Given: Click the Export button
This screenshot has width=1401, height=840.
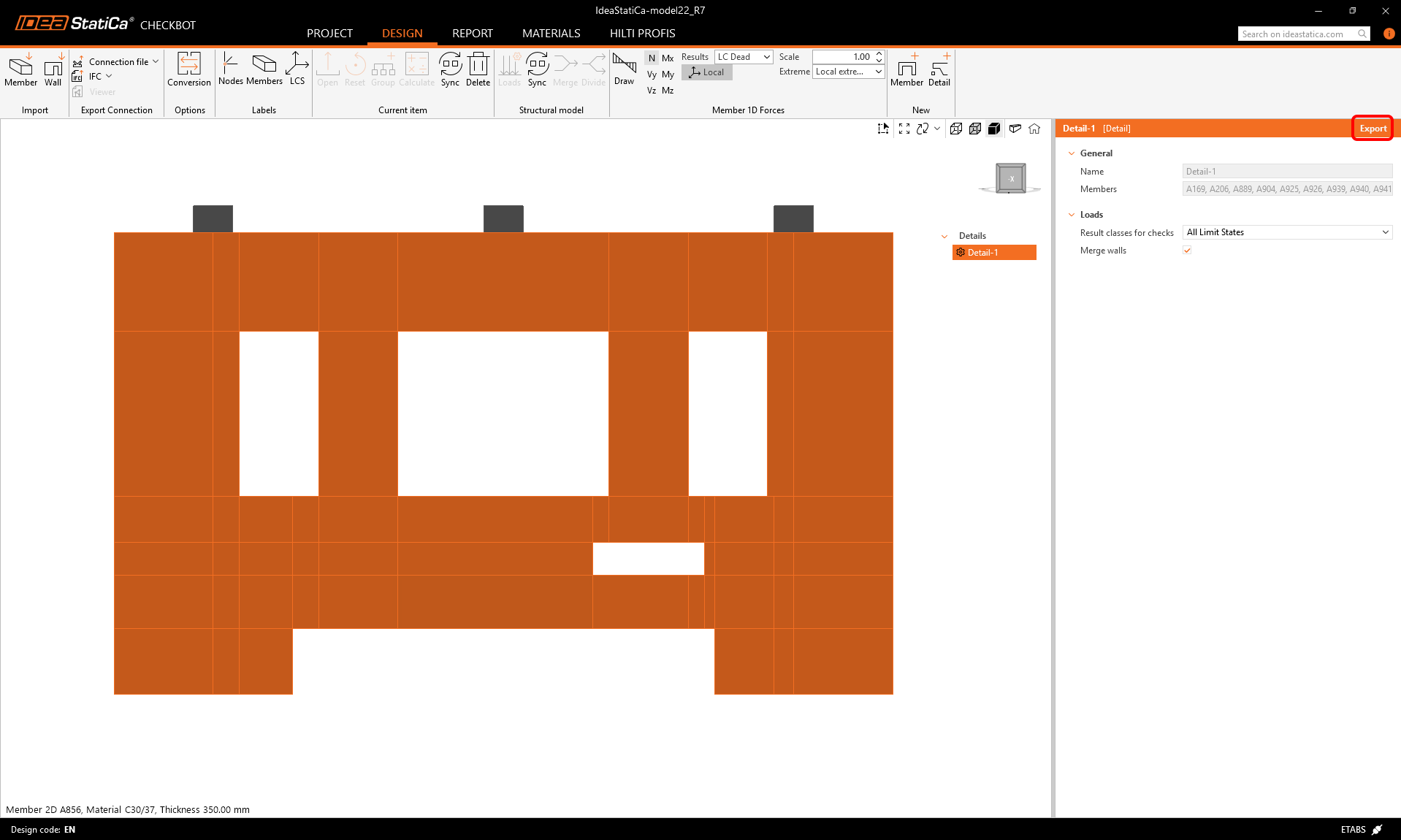Looking at the screenshot, I should [1373, 129].
